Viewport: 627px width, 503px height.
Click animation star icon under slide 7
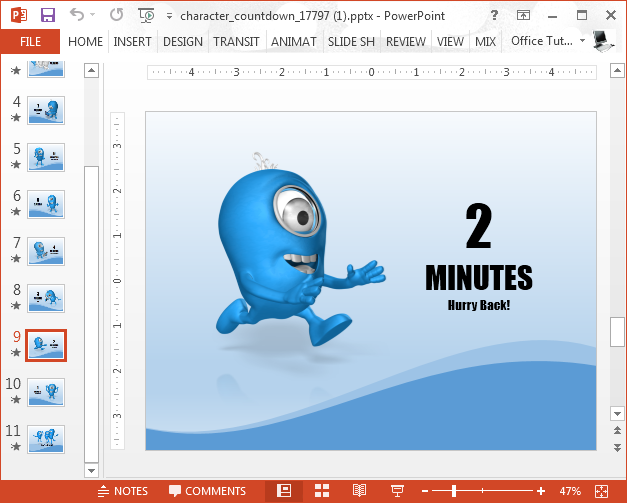click(16, 258)
